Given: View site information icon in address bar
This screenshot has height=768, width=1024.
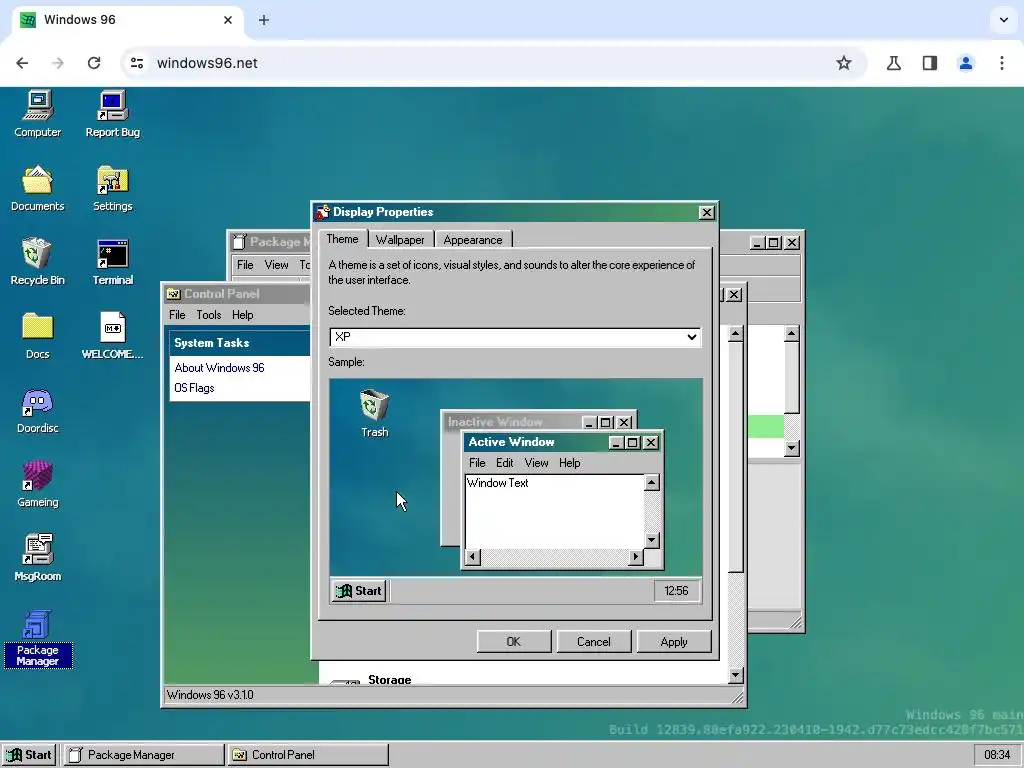Looking at the screenshot, I should pyautogui.click(x=137, y=63).
